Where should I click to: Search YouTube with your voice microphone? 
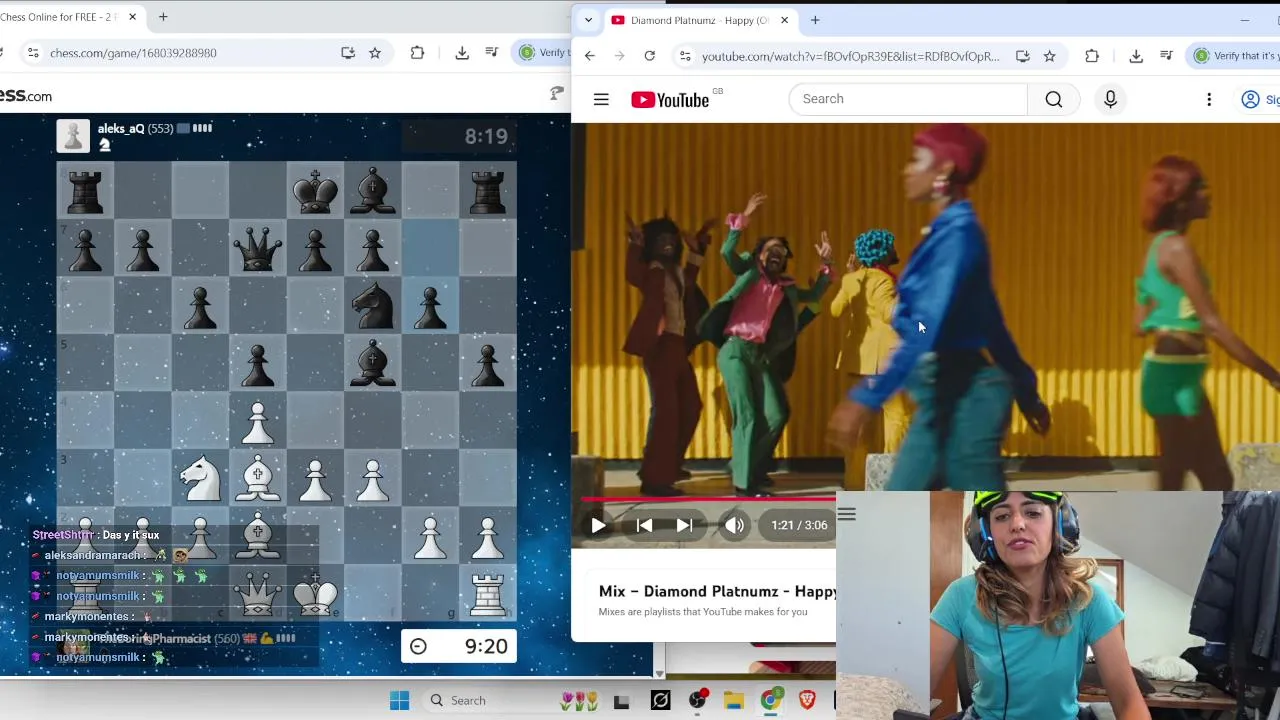tap(1110, 99)
